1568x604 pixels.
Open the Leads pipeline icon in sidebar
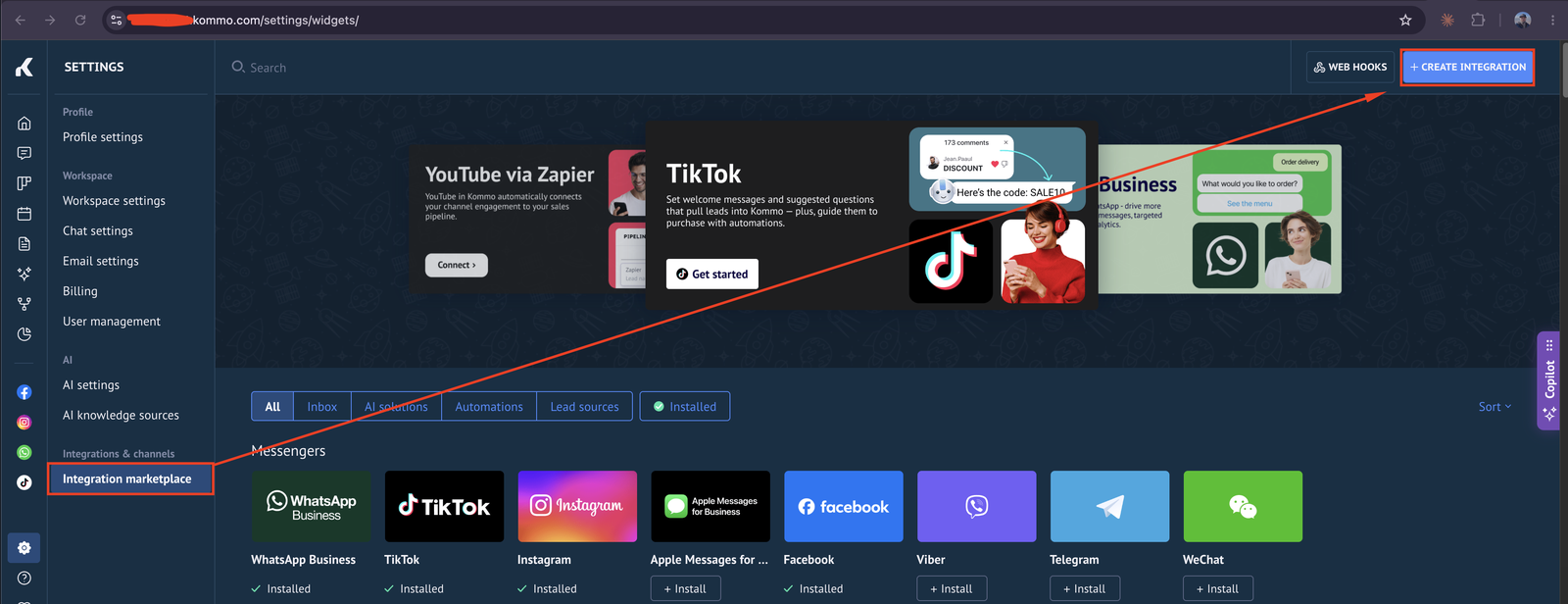pyautogui.click(x=24, y=183)
